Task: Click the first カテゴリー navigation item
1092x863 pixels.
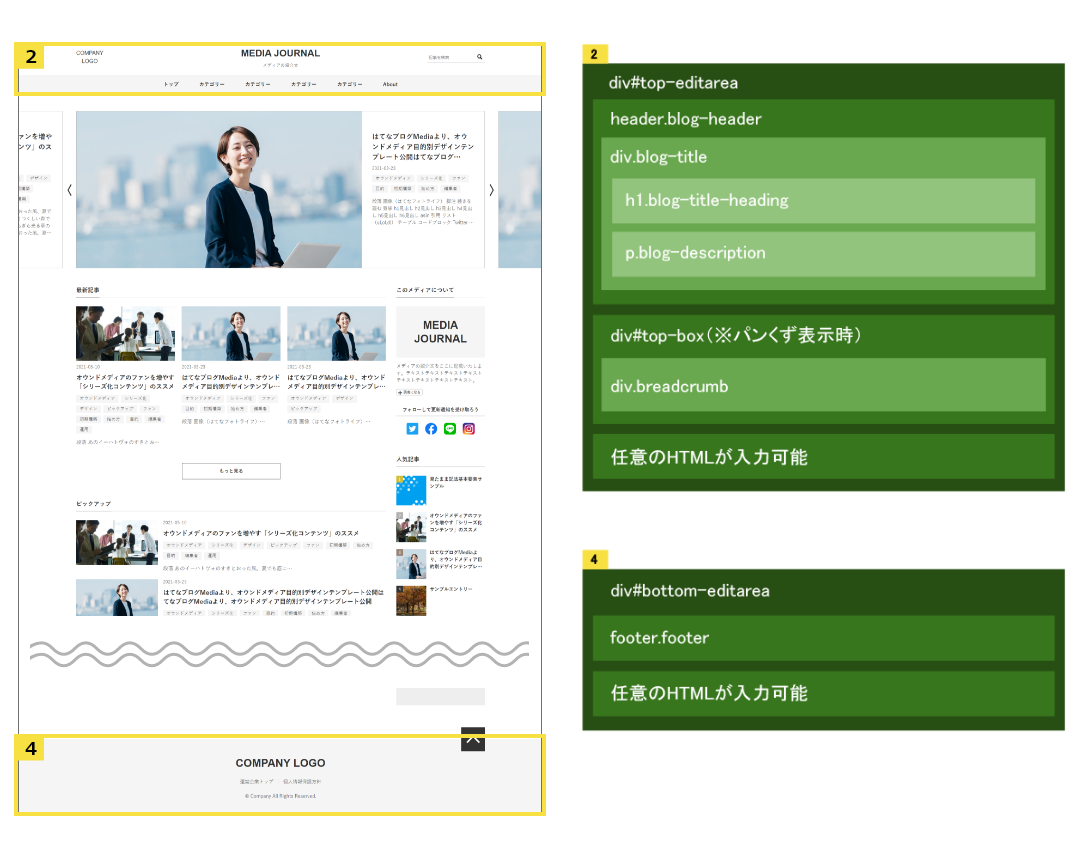Action: [211, 84]
